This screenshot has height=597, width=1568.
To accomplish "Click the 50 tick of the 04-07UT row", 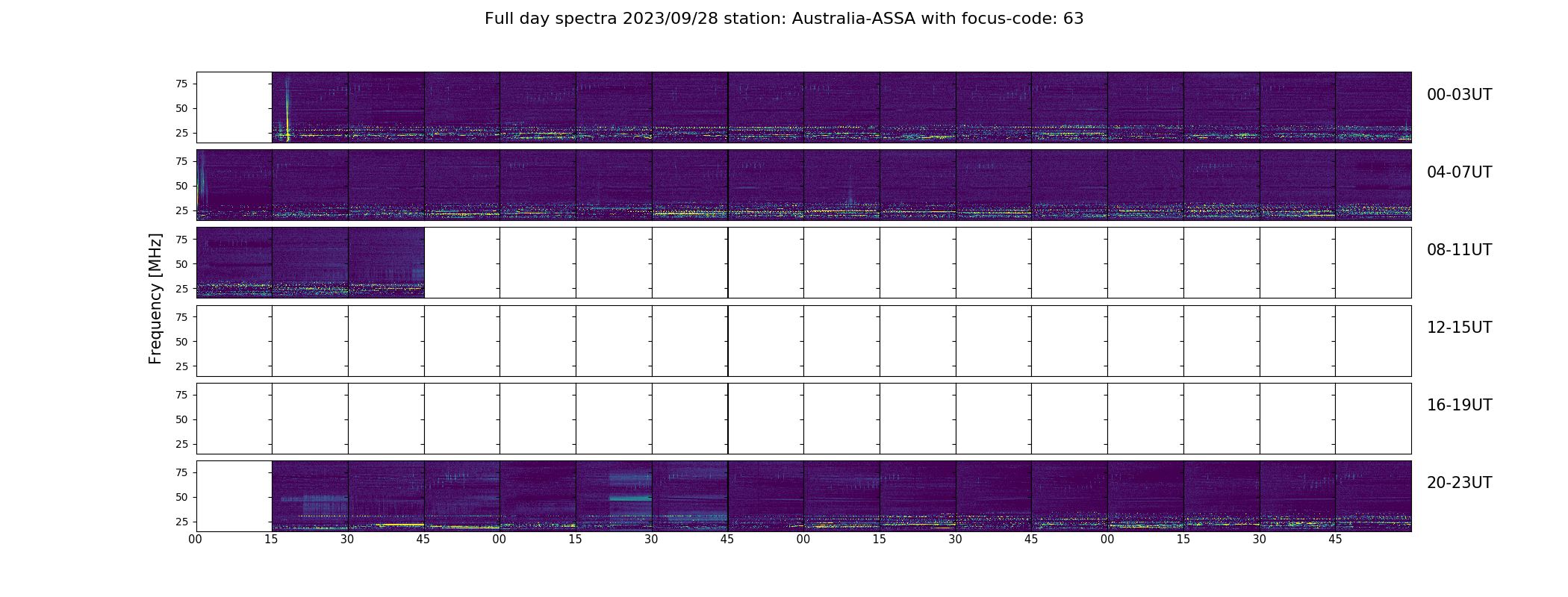I will pos(181,186).
